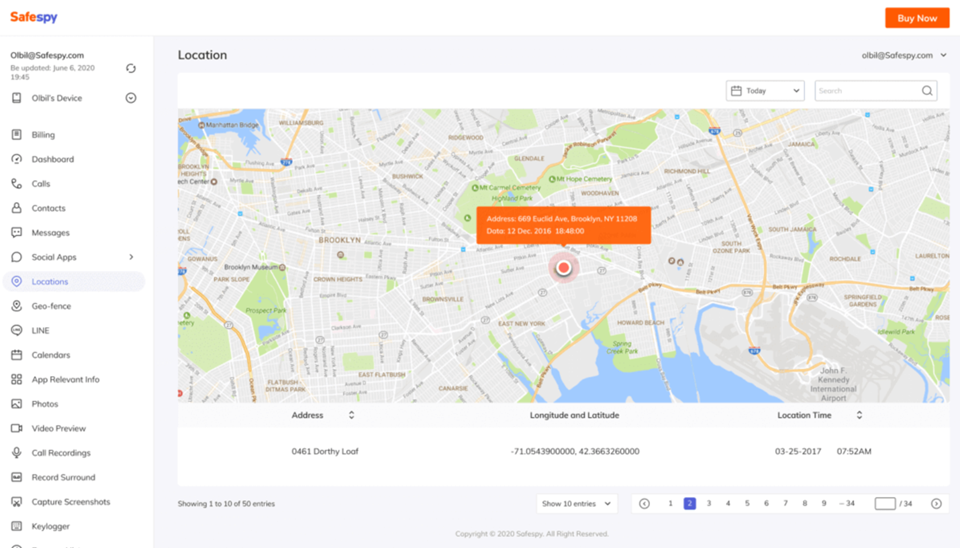Select Geo-fence in sidebar menu
The width and height of the screenshot is (960, 548).
click(x=51, y=306)
